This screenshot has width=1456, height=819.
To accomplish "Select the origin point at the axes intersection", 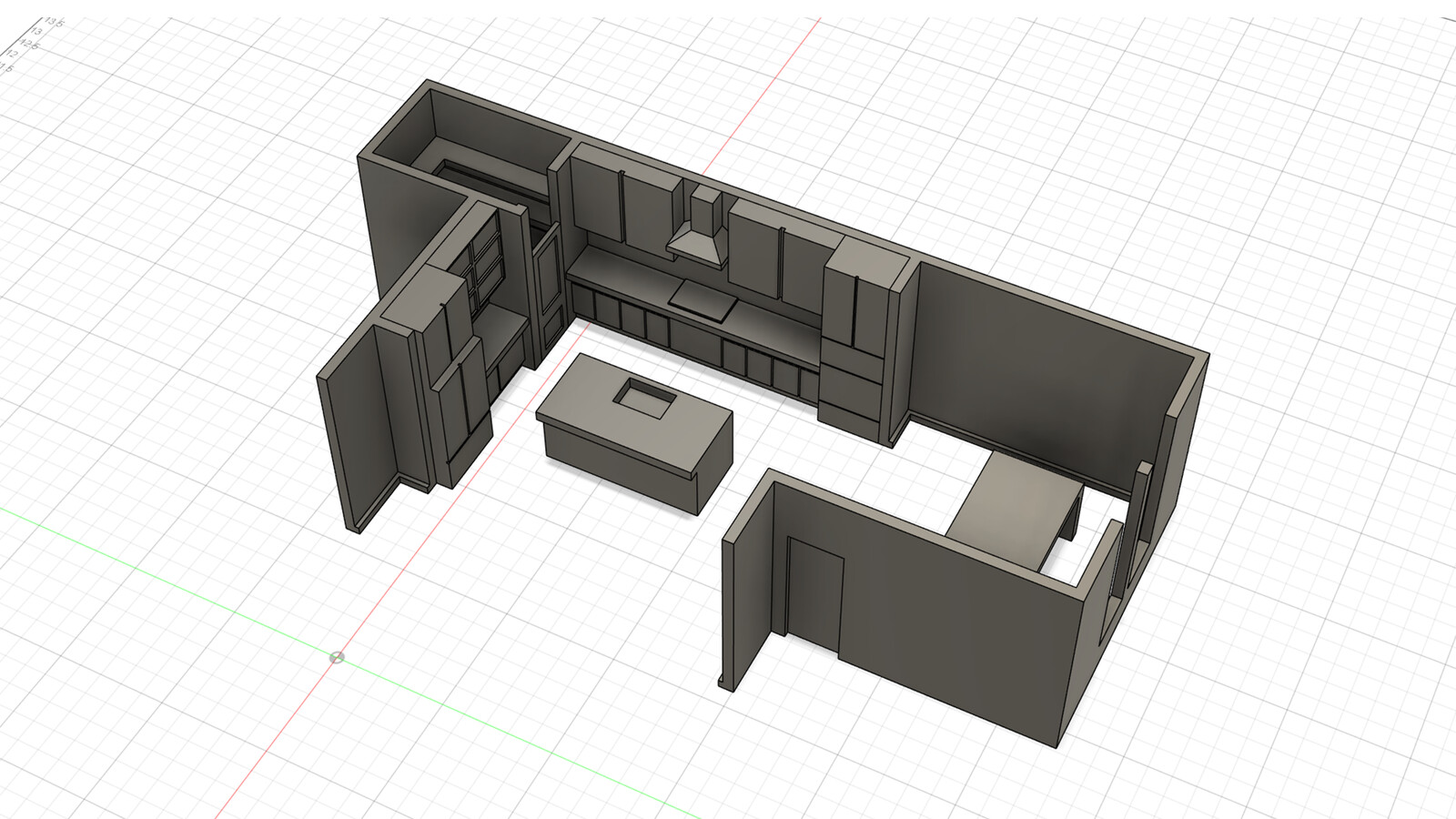I will (x=337, y=657).
